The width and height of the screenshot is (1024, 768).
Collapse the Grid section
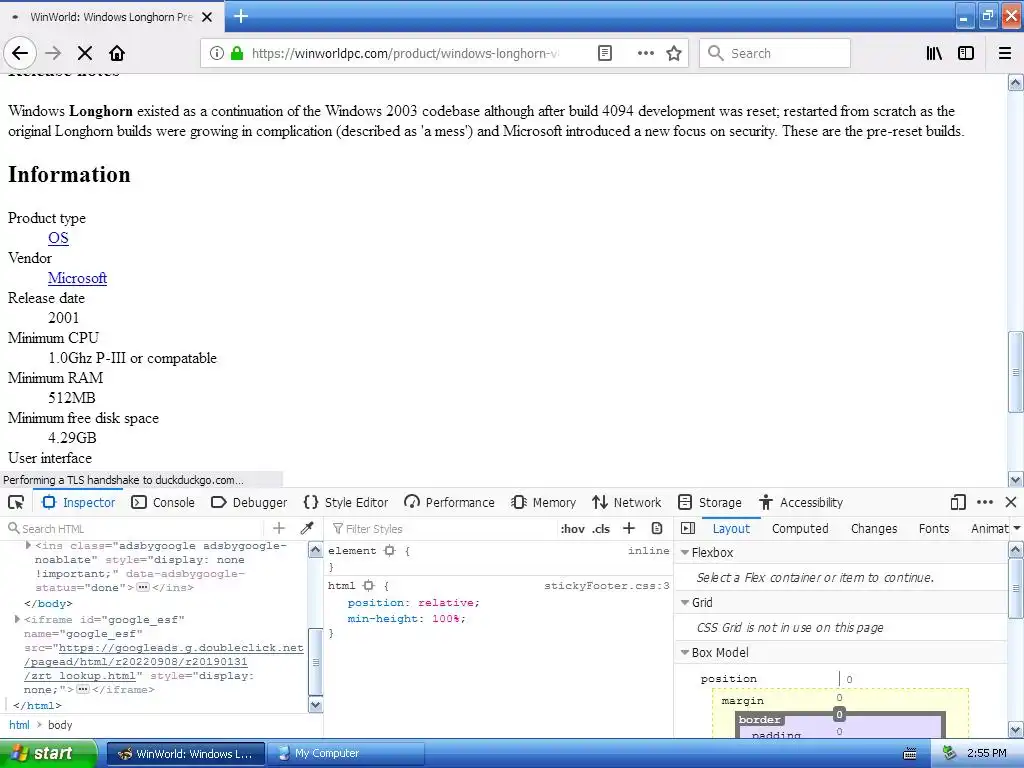click(685, 602)
